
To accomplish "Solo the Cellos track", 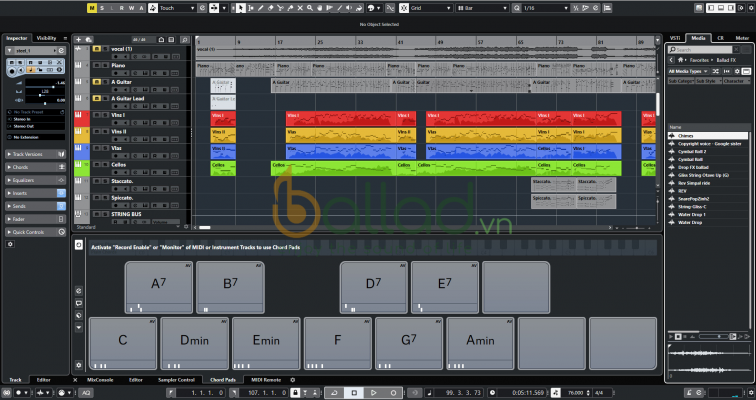I will pyautogui.click(x=105, y=164).
